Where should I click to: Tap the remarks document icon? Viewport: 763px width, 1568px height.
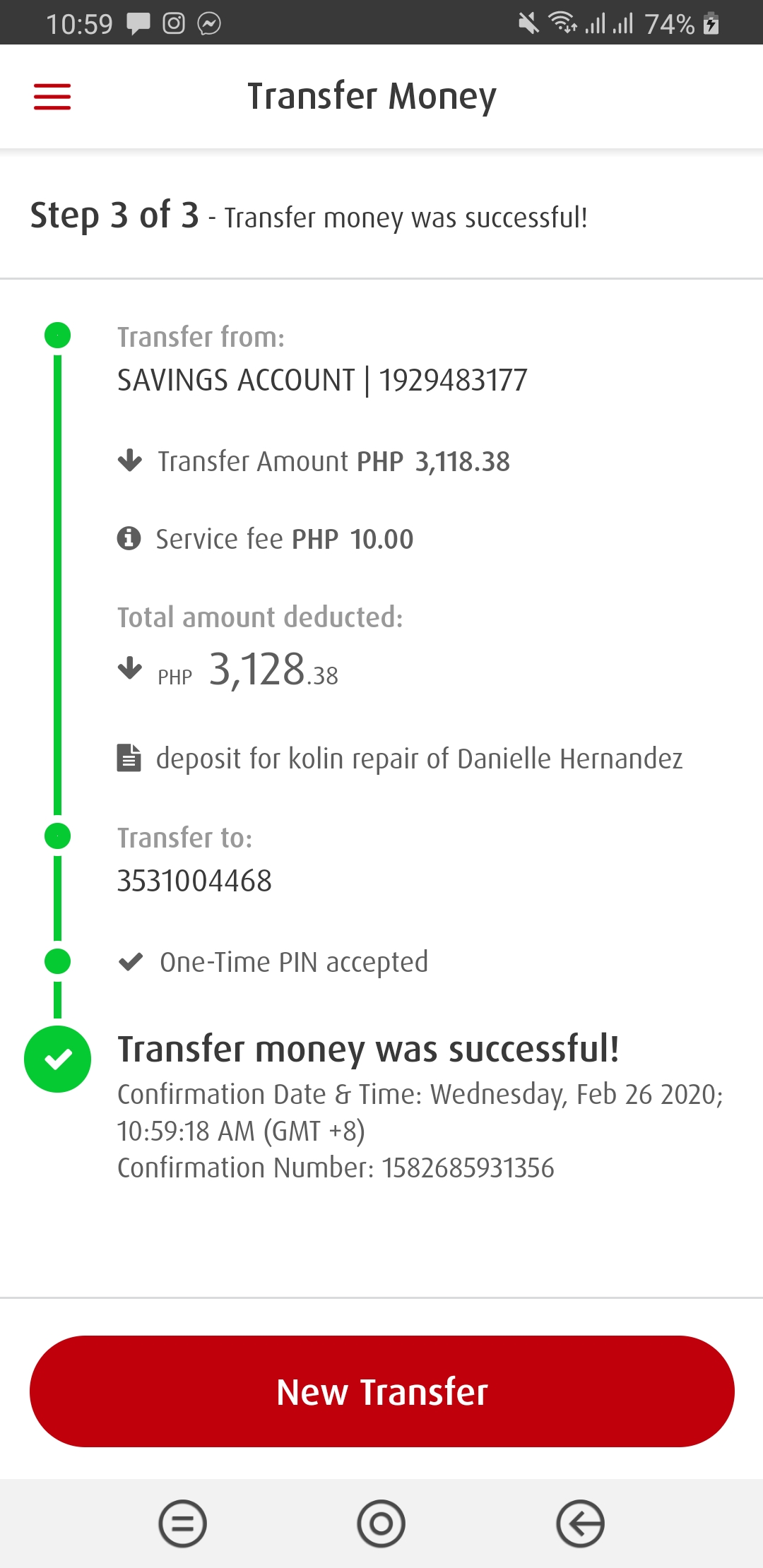(x=129, y=758)
